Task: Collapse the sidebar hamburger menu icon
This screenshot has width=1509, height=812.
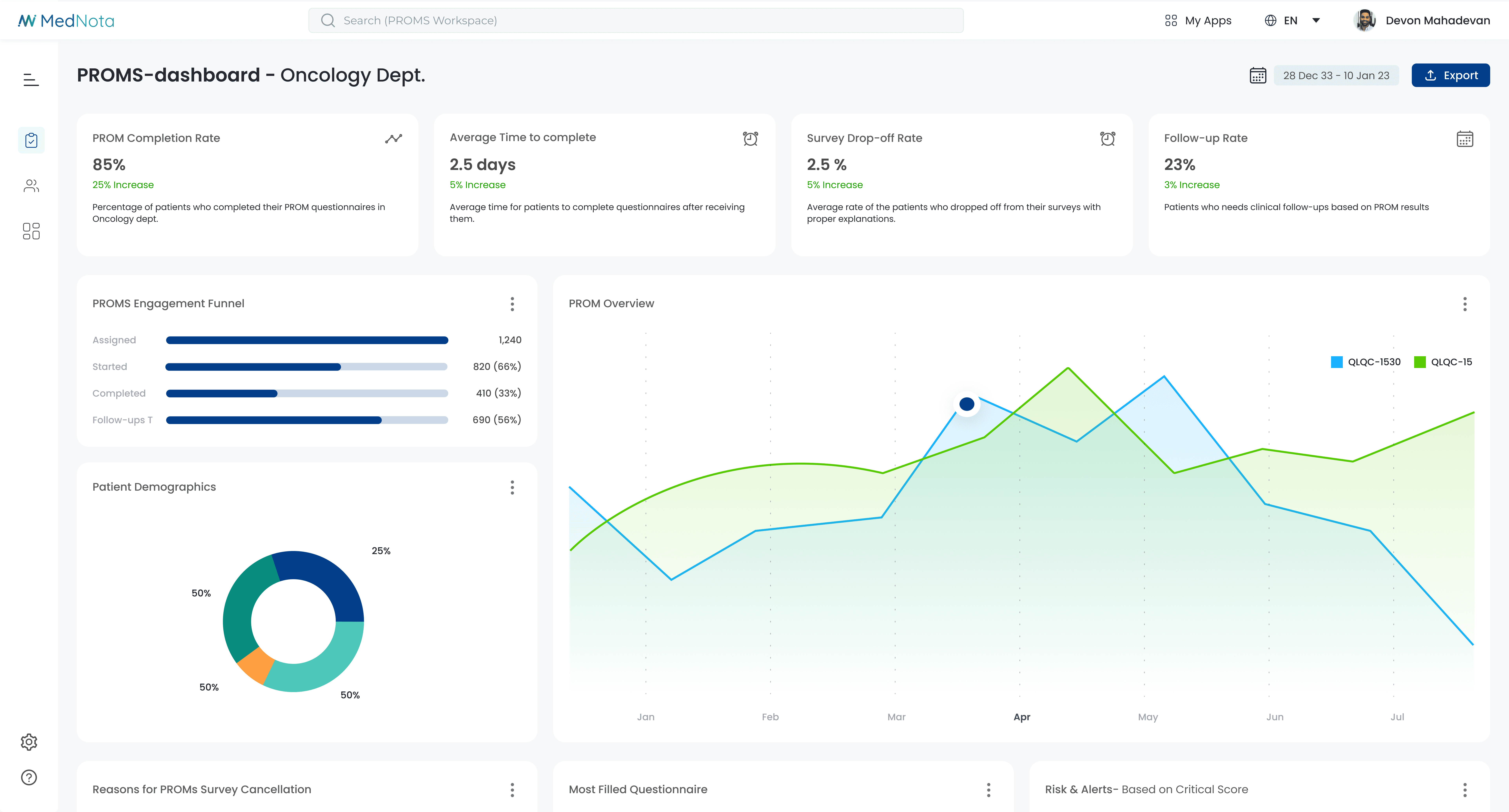Action: point(31,80)
